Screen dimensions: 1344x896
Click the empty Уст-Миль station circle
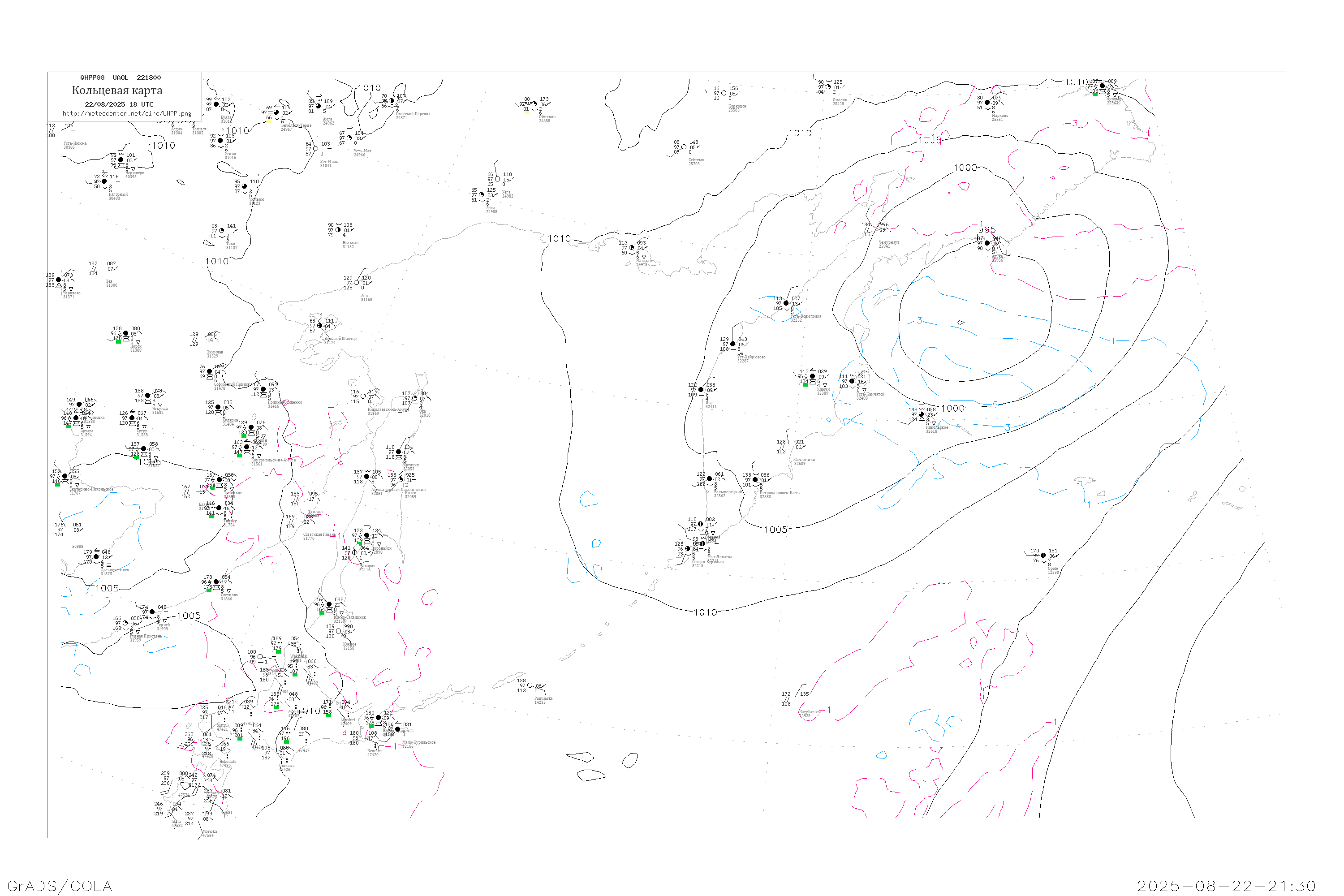(315, 149)
